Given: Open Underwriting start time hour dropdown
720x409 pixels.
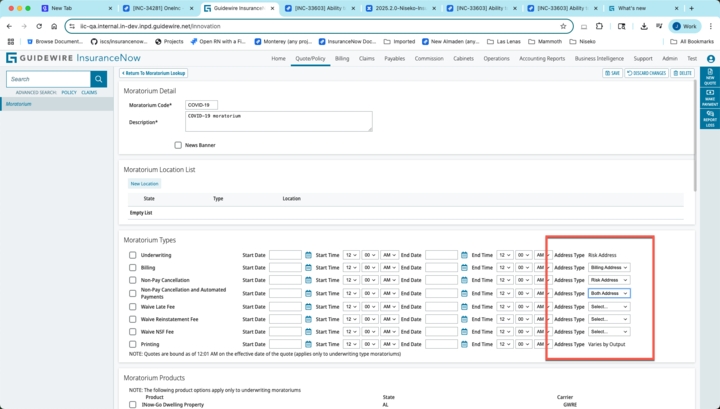Looking at the screenshot, I should (x=351, y=255).
